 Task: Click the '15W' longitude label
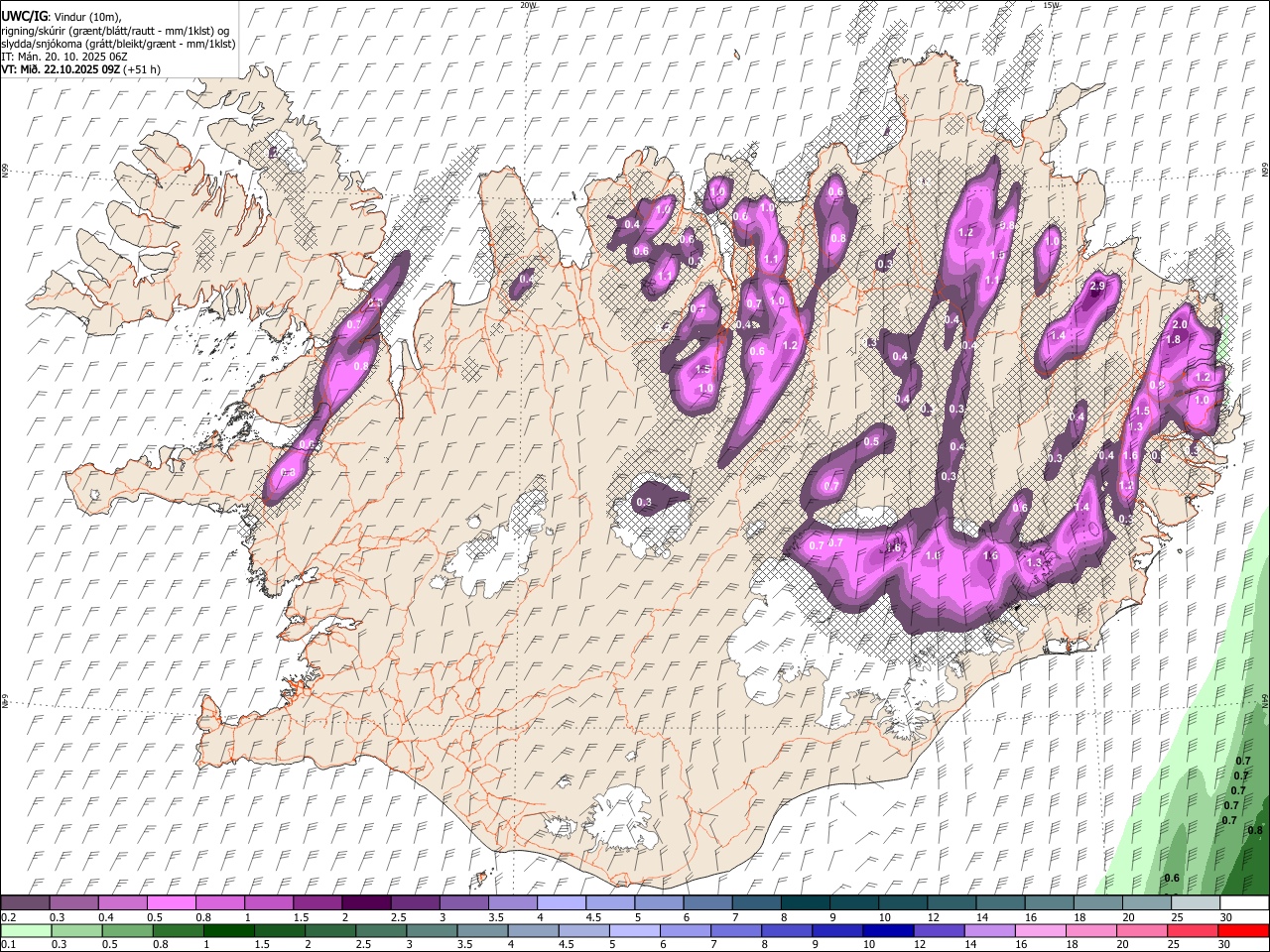coord(1051,5)
